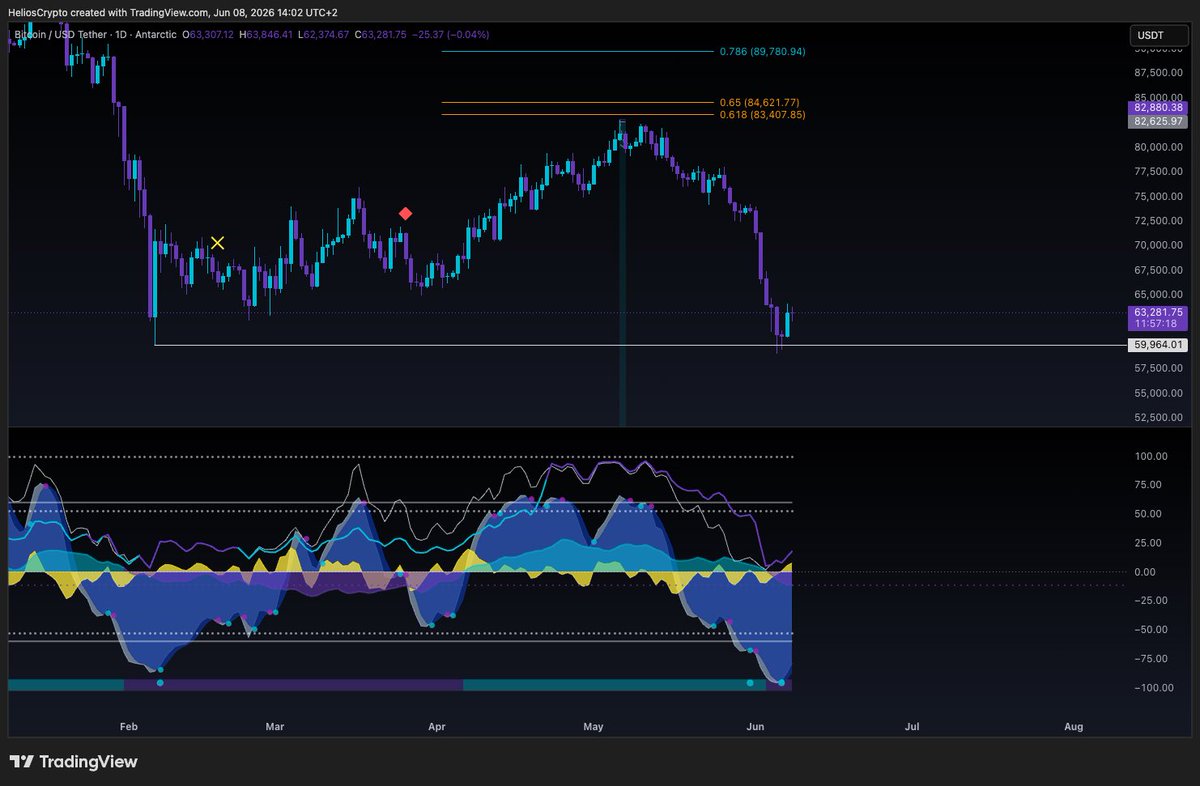
Task: Click the 65,000.00 price scale value
Action: [x=1158, y=294]
